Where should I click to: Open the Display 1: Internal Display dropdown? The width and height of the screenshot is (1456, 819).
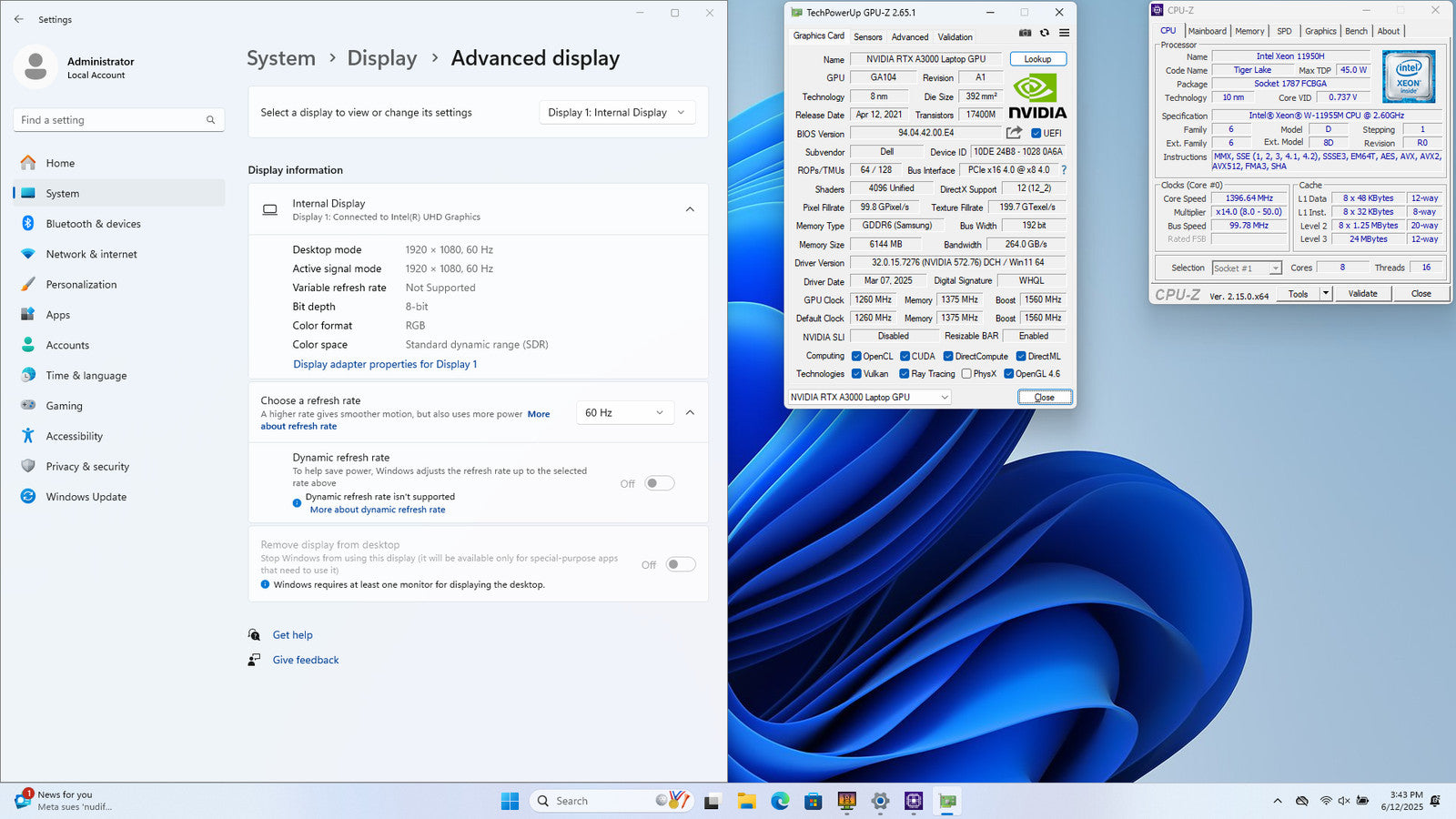(x=618, y=112)
